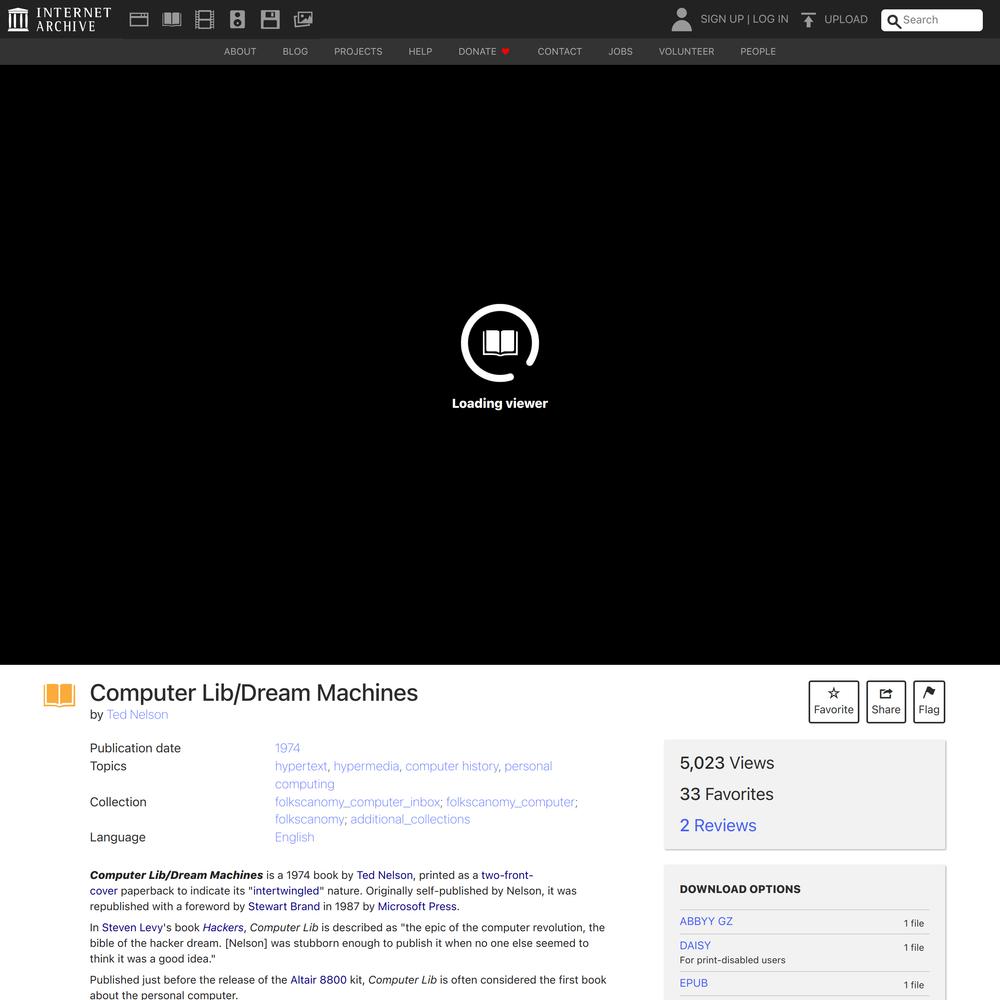Open the Texts book icon in navbar

point(172,20)
